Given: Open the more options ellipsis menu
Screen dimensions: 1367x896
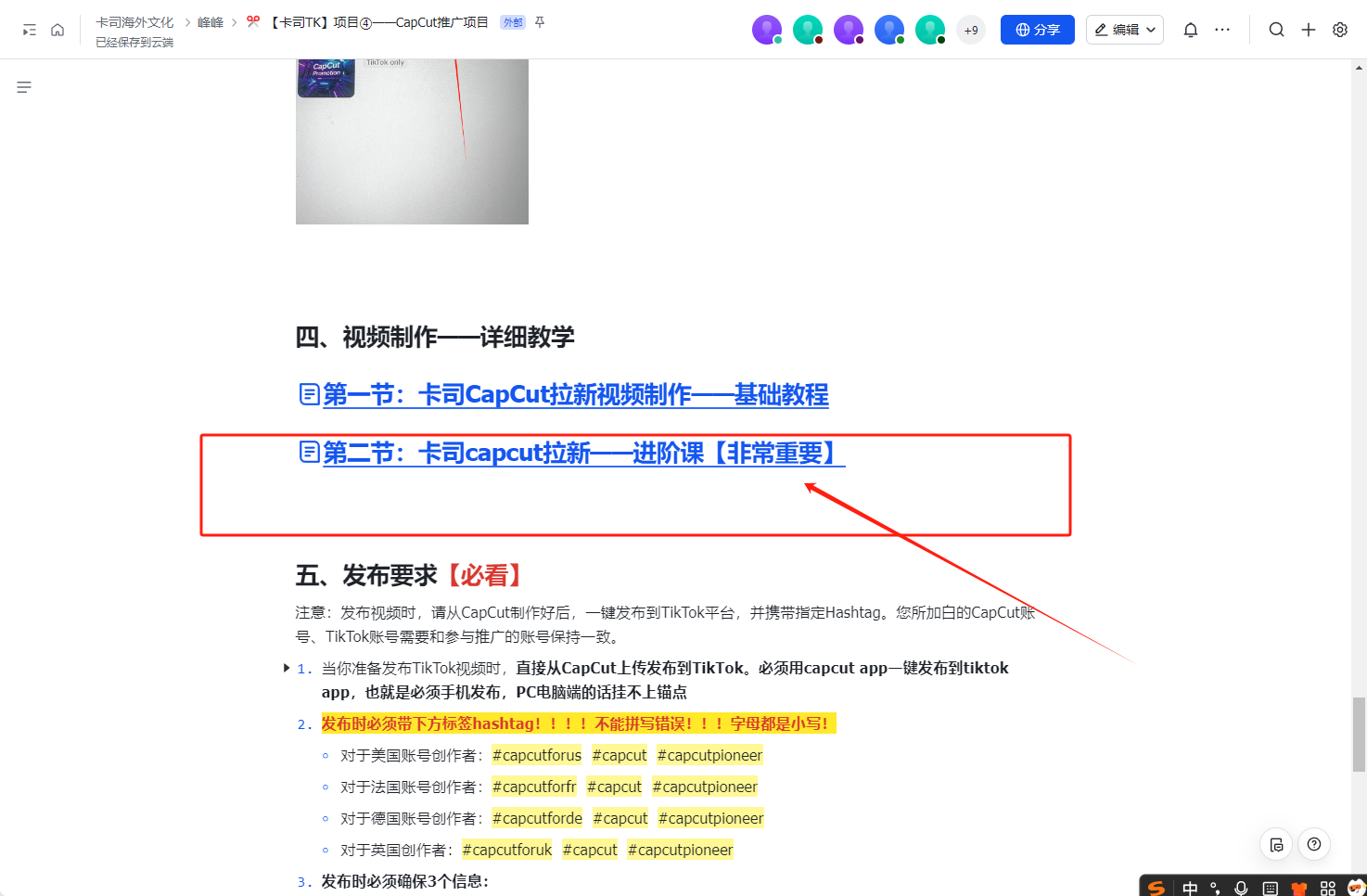Looking at the screenshot, I should 1222,30.
